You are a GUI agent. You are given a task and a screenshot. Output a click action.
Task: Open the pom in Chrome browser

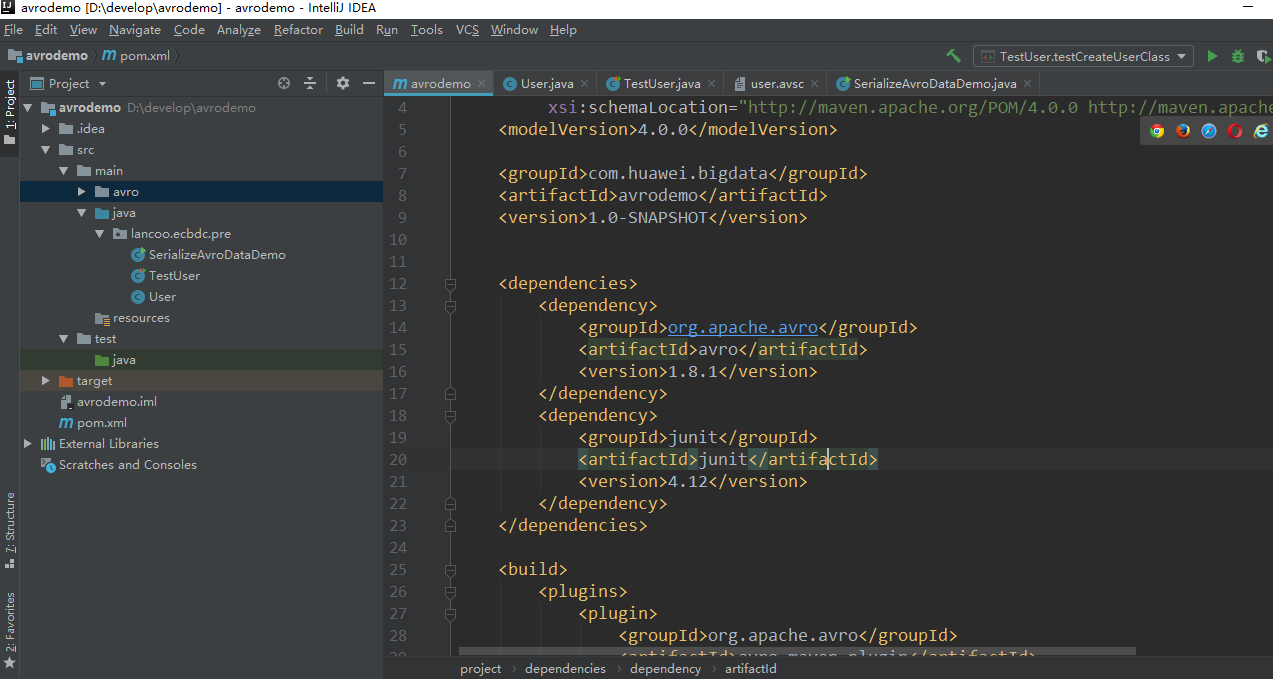pos(1157,130)
